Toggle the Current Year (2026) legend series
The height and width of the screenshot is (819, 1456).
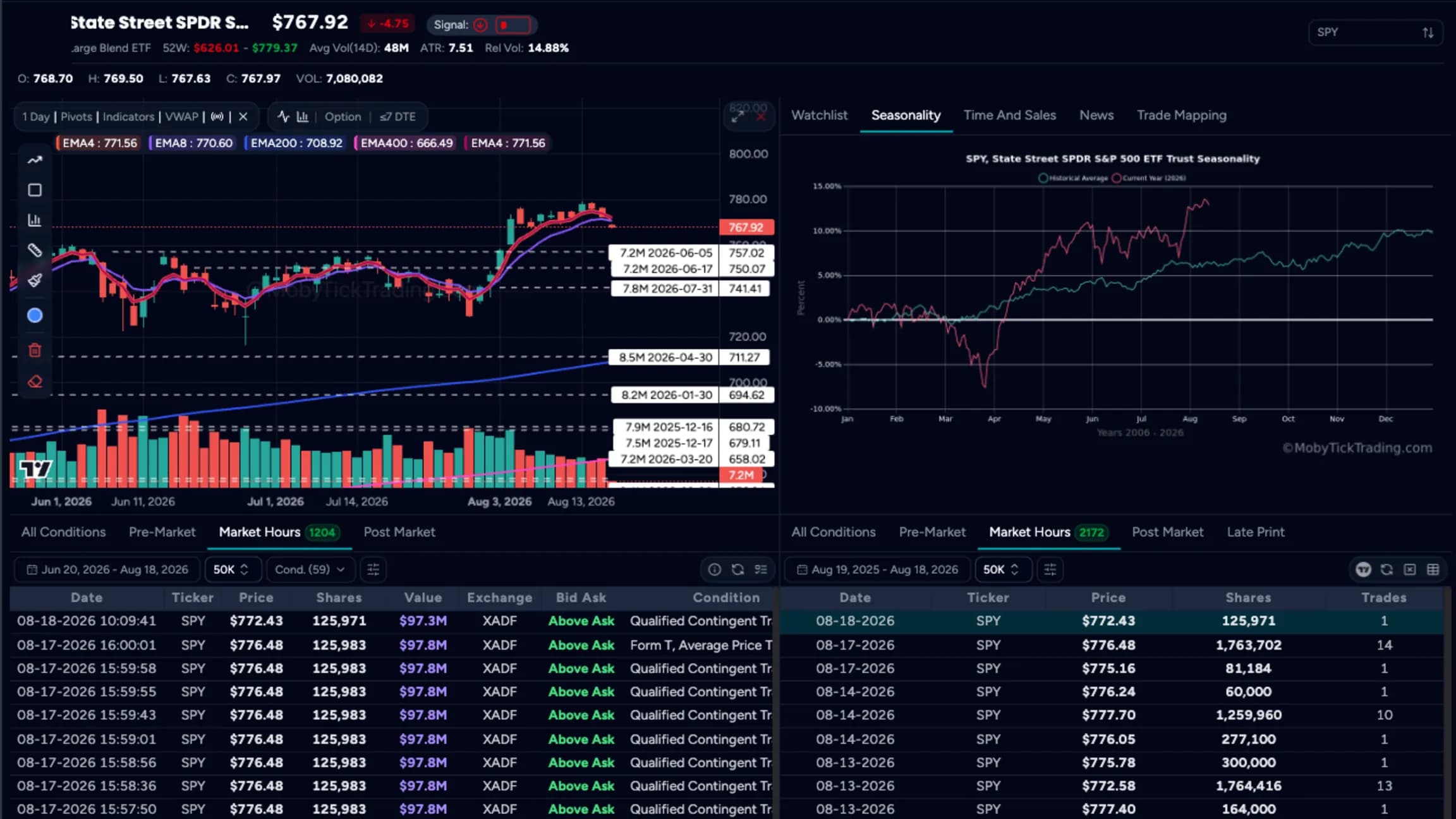pos(1149,178)
